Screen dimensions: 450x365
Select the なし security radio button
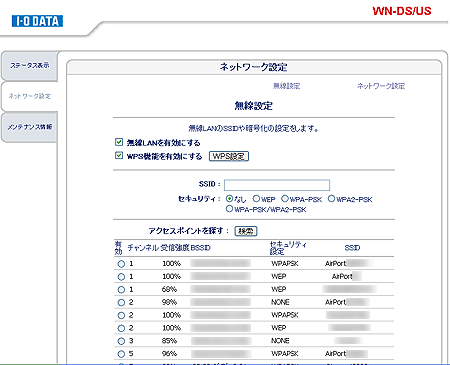(229, 199)
